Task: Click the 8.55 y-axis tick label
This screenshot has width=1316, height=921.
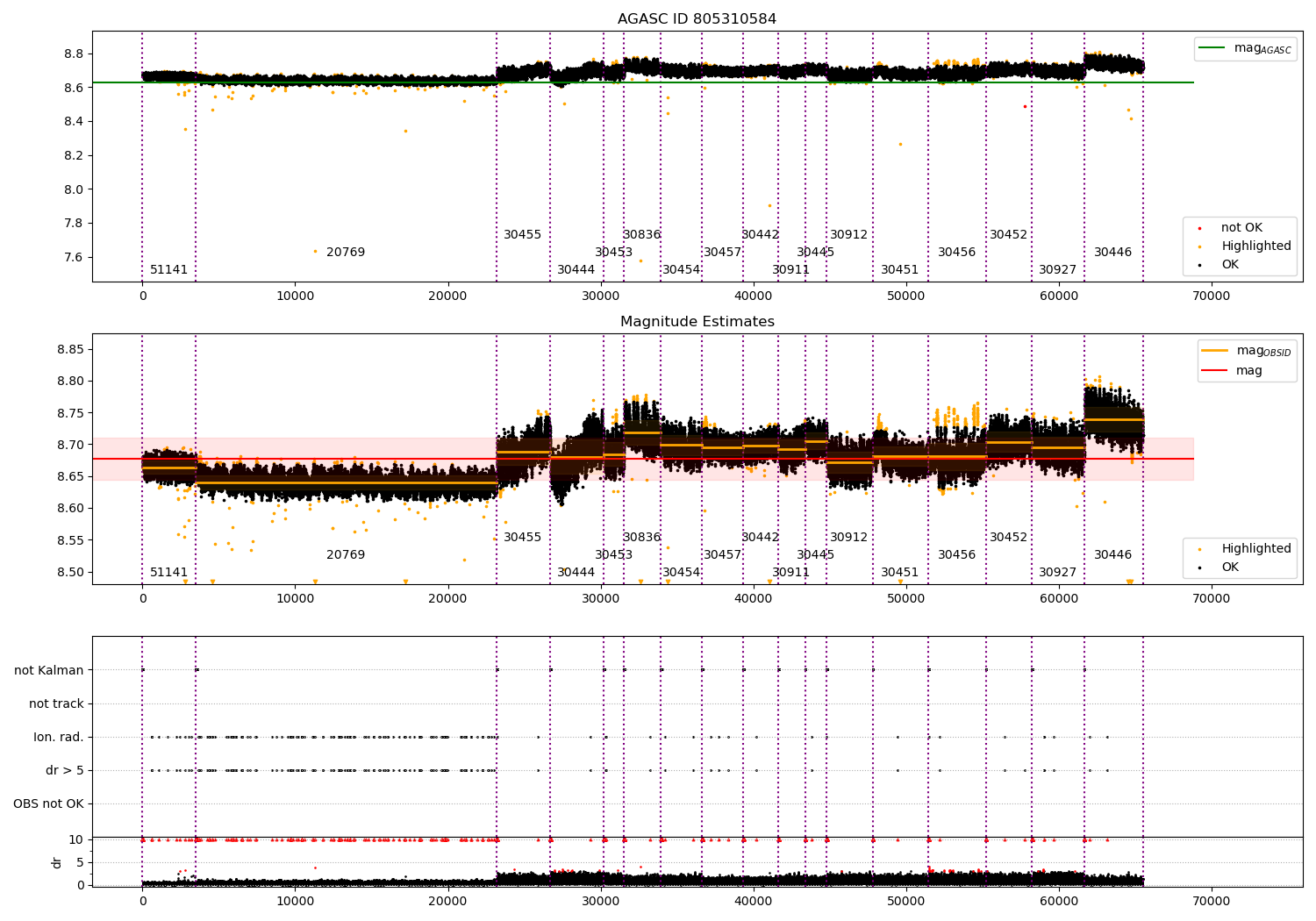Action: click(x=68, y=540)
